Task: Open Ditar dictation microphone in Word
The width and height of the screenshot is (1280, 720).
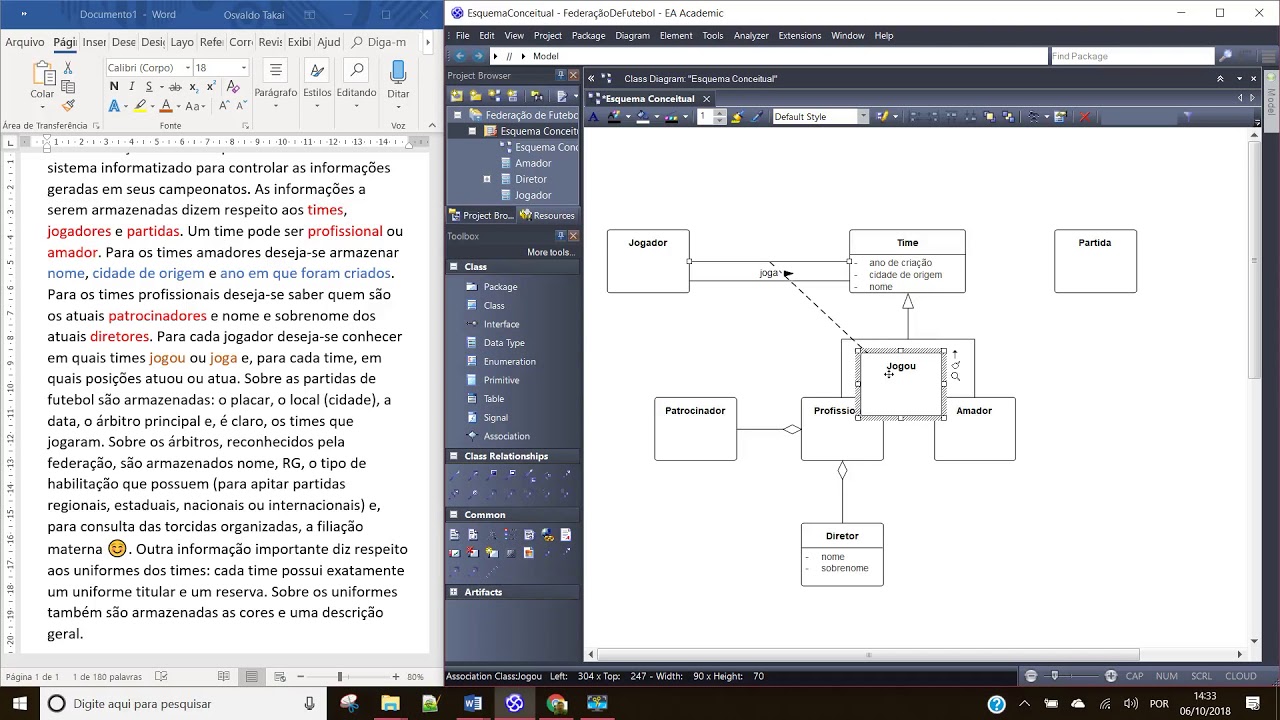Action: [398, 80]
